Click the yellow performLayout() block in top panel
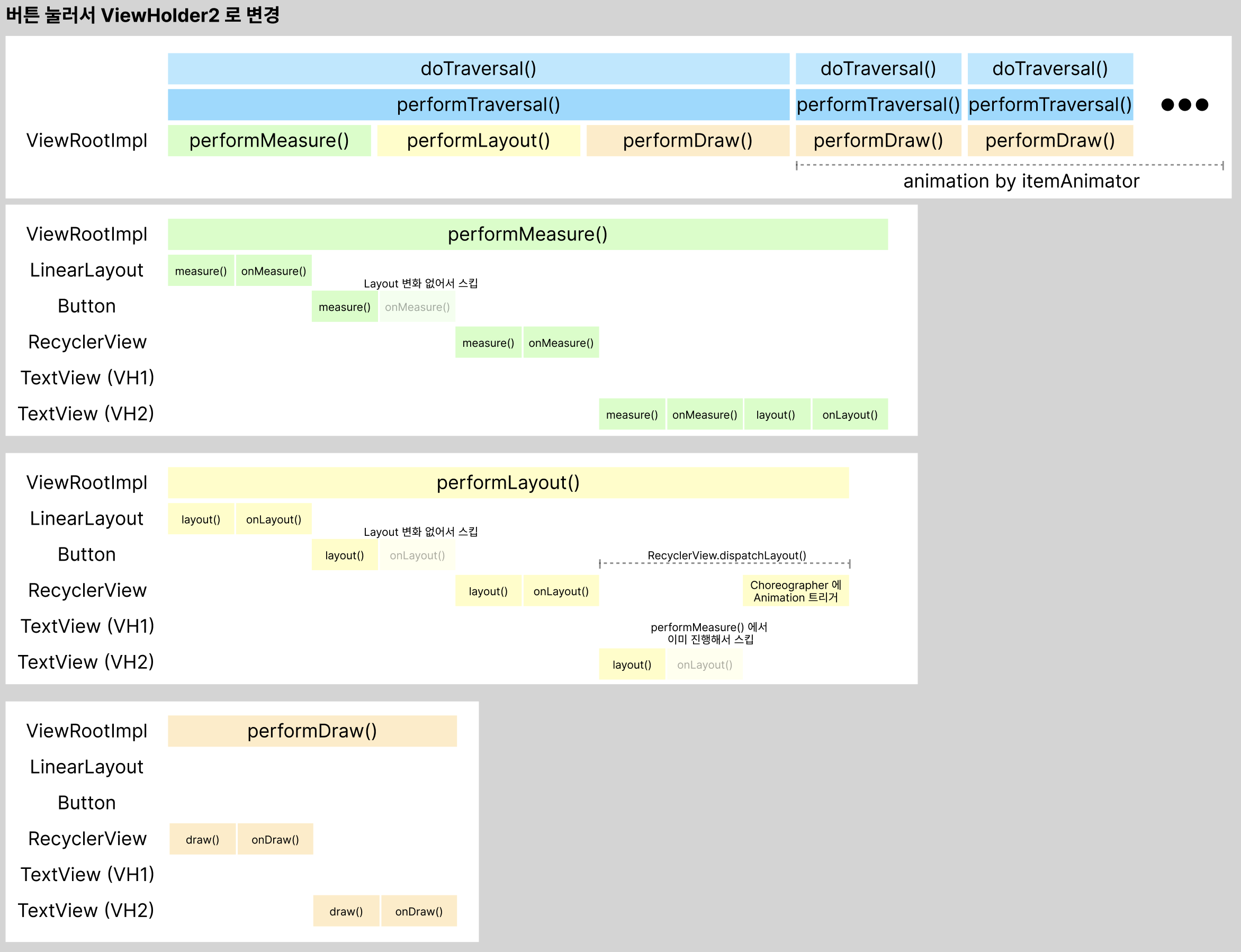Image resolution: width=1241 pixels, height=952 pixels. tap(478, 140)
